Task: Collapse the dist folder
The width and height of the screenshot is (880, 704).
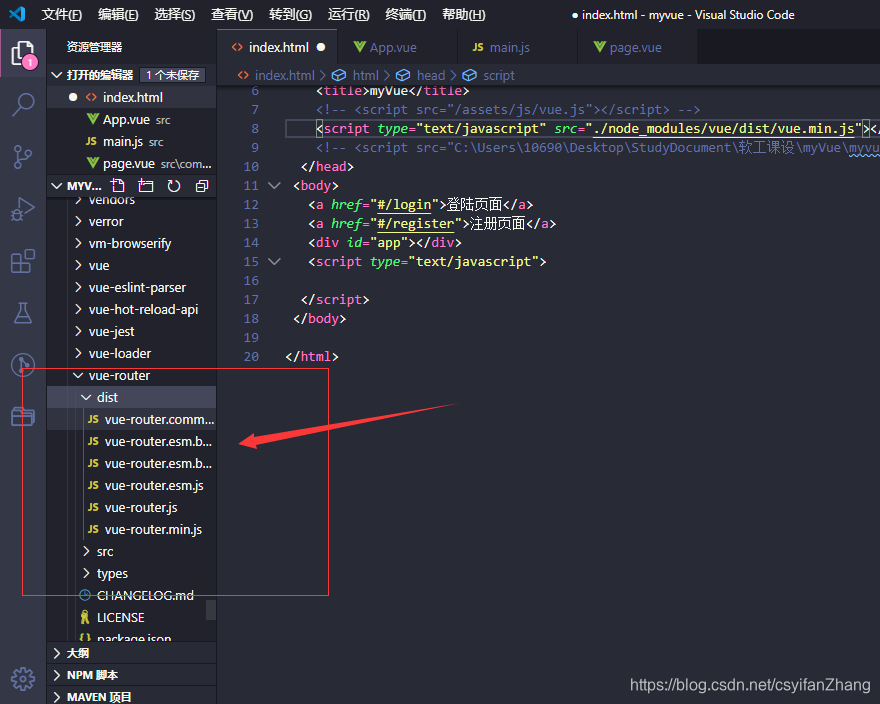Action: tap(131, 397)
